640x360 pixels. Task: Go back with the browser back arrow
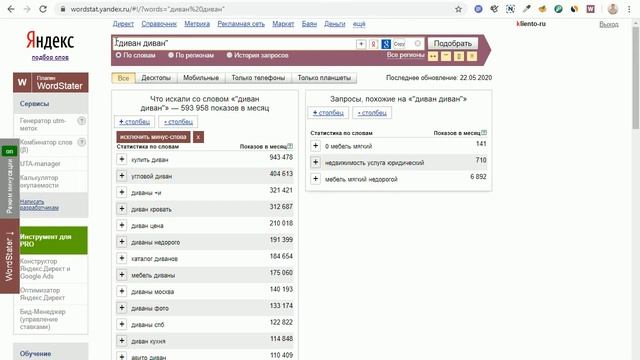click(11, 9)
